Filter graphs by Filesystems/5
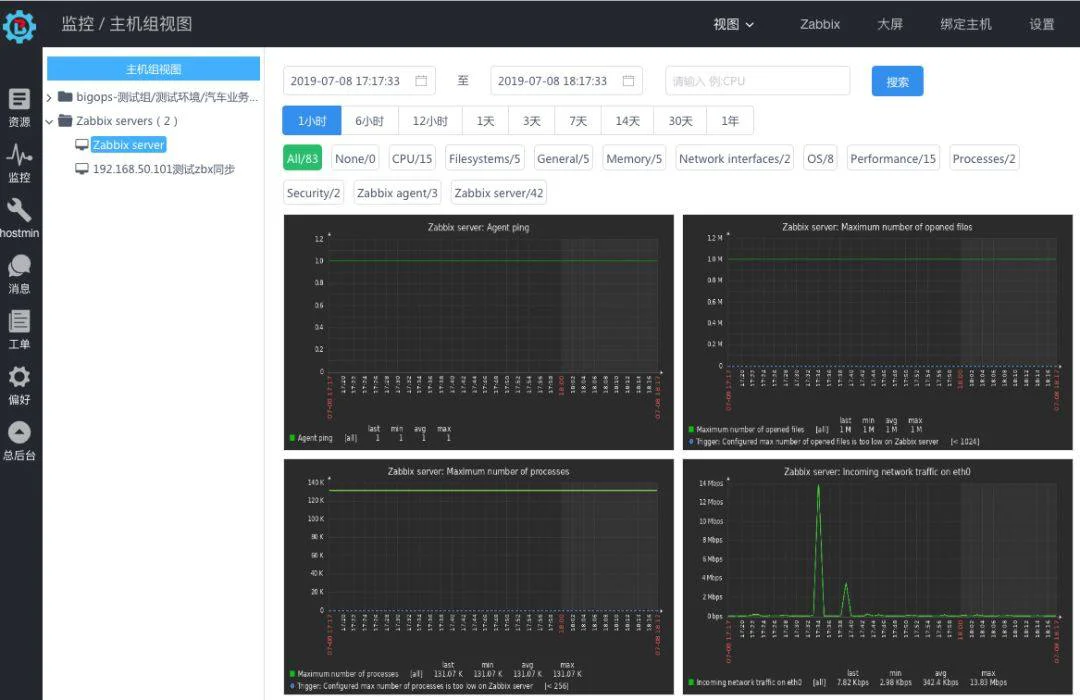Image resolution: width=1080 pixels, height=700 pixels. point(484,158)
